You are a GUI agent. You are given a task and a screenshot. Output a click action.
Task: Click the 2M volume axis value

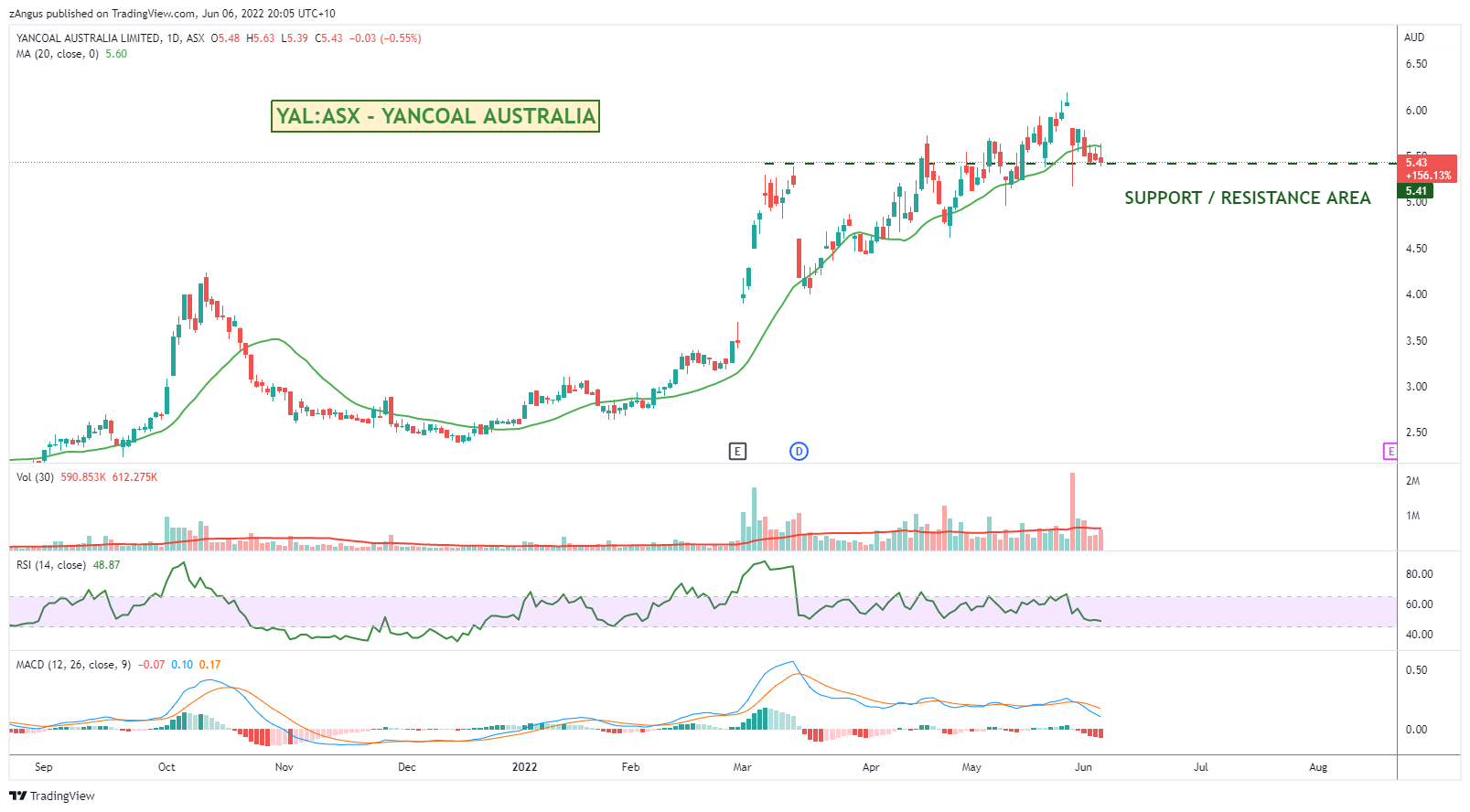click(x=1413, y=481)
